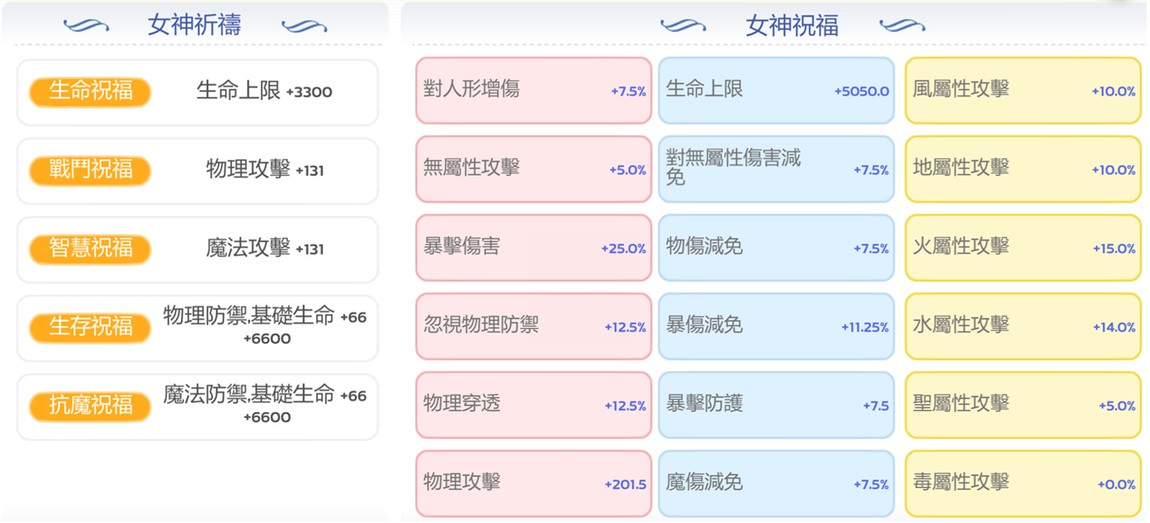The width and height of the screenshot is (1150, 523).
Task: Click the 對無屬性傷害減免 blue card
Action: [776, 169]
